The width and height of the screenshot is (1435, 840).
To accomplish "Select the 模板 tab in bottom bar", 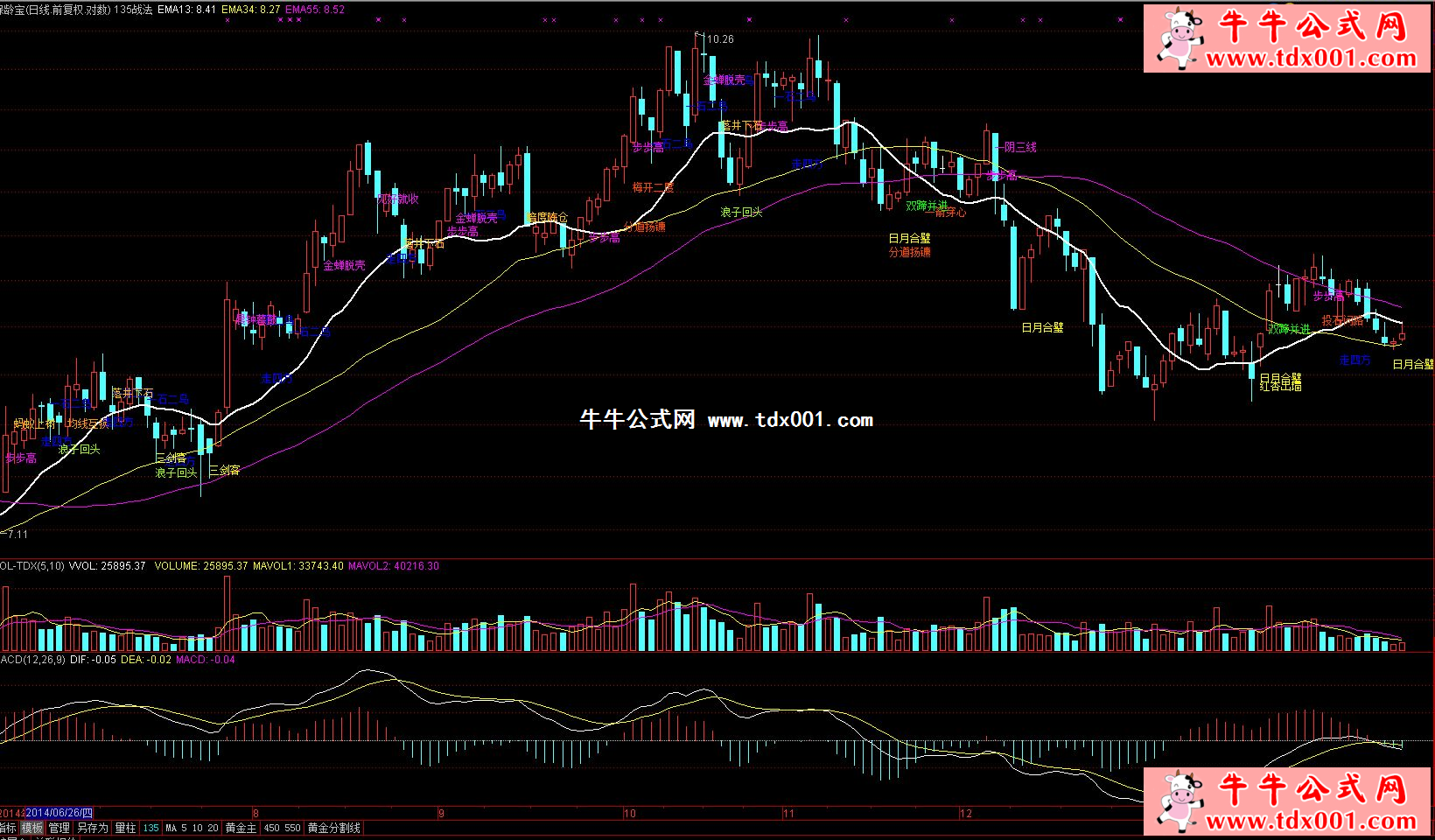I will click(32, 828).
